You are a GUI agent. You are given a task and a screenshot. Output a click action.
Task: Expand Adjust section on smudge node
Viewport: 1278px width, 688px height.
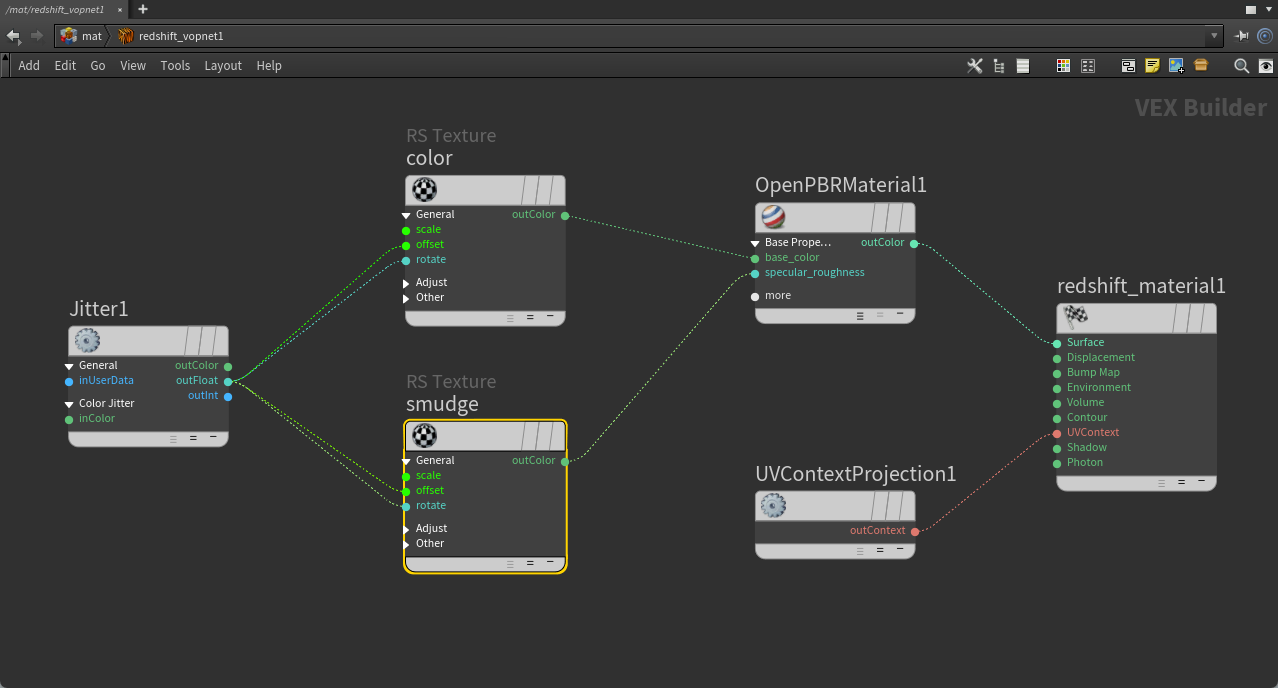pos(407,529)
